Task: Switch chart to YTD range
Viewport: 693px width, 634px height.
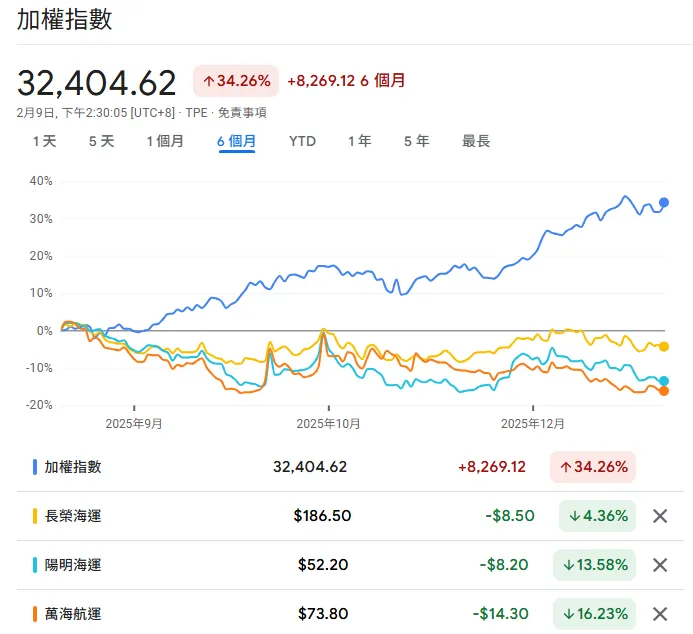Action: (302, 141)
